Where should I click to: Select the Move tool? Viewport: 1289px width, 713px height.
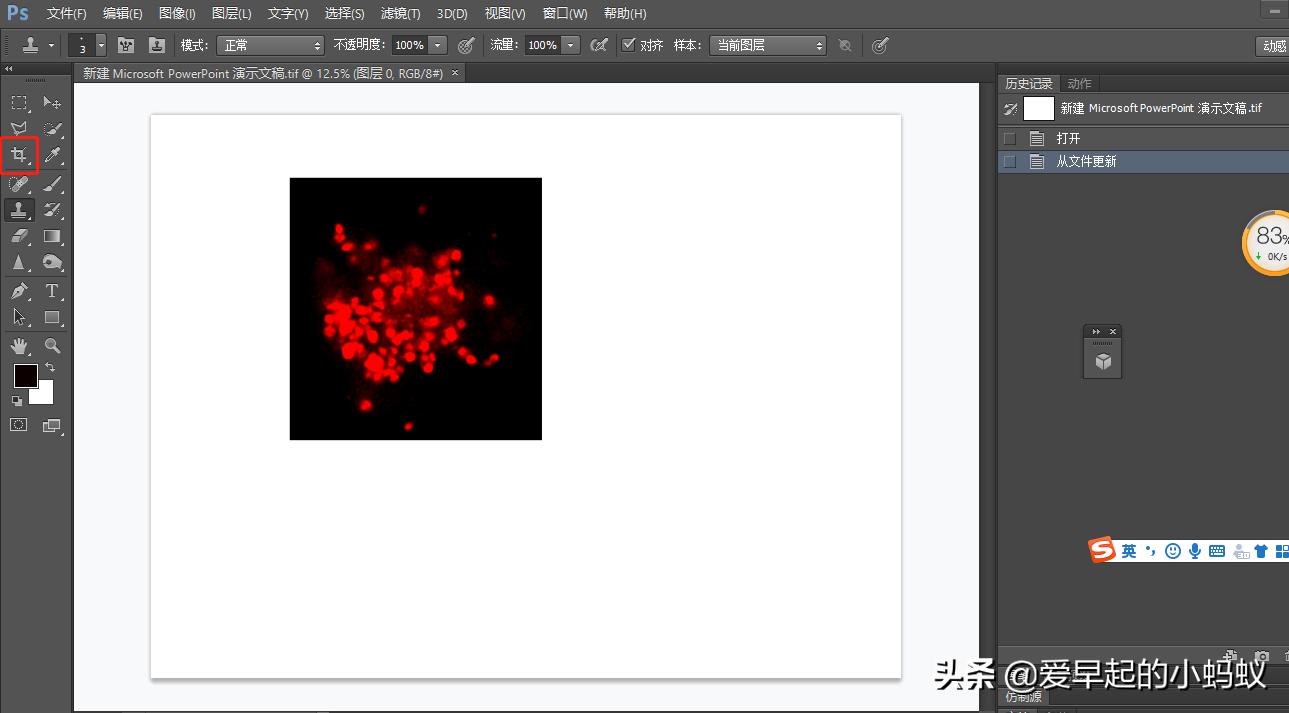click(53, 102)
